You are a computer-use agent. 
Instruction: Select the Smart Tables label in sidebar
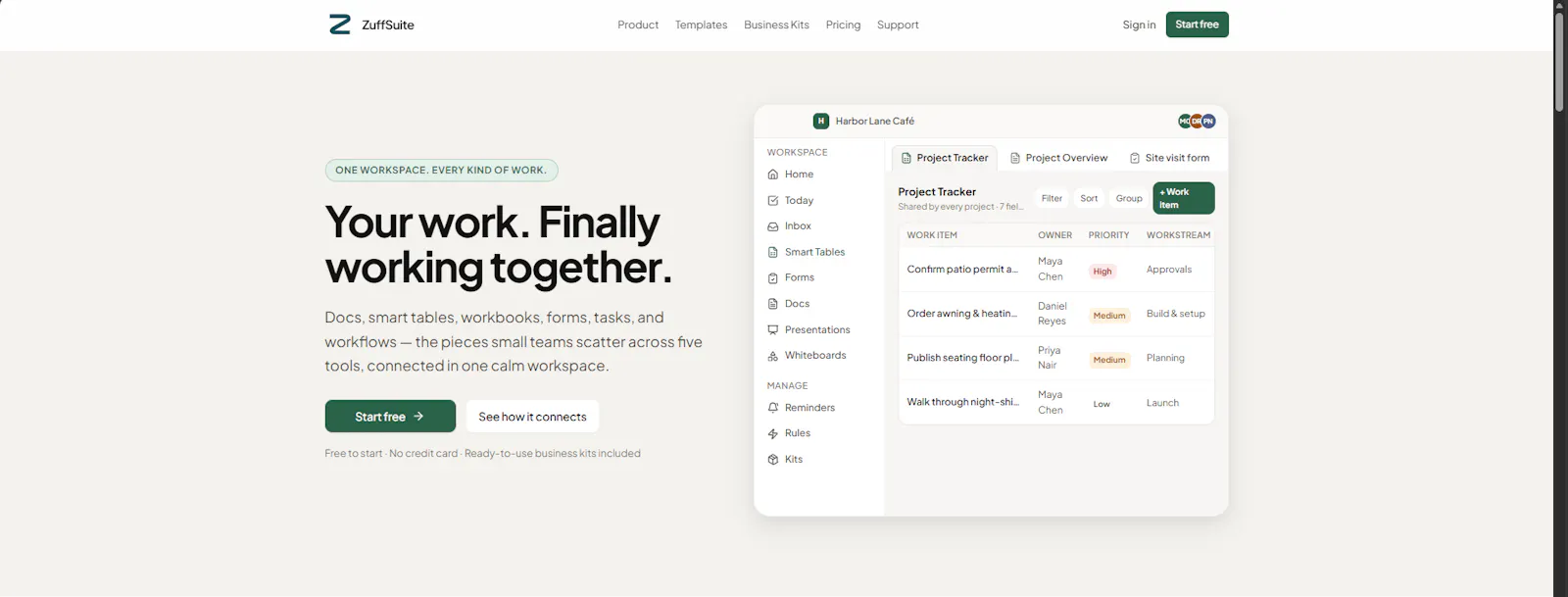point(814,252)
